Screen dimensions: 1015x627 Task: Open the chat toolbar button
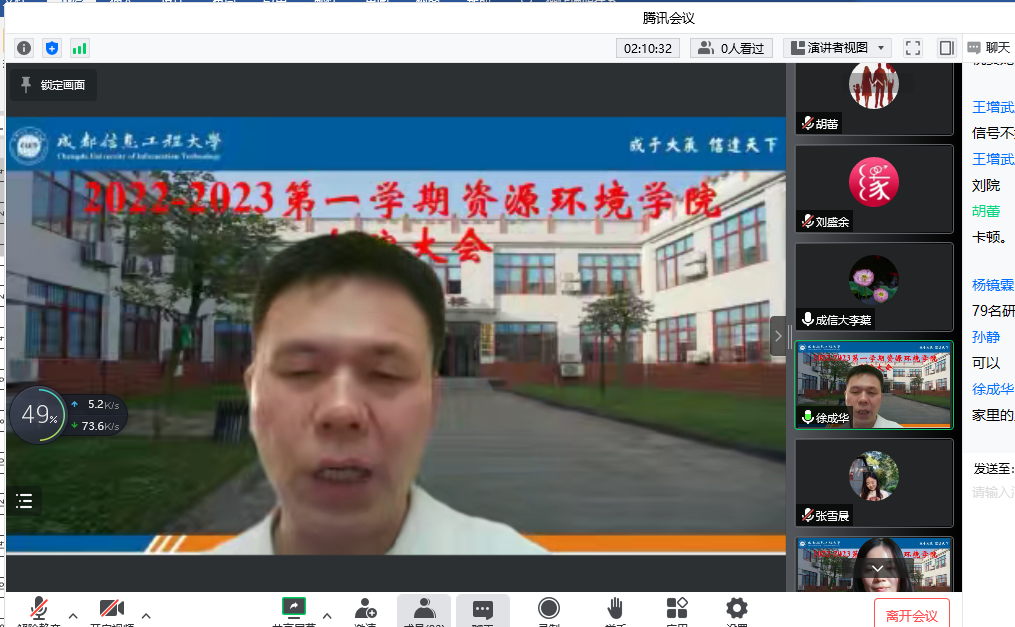(482, 609)
